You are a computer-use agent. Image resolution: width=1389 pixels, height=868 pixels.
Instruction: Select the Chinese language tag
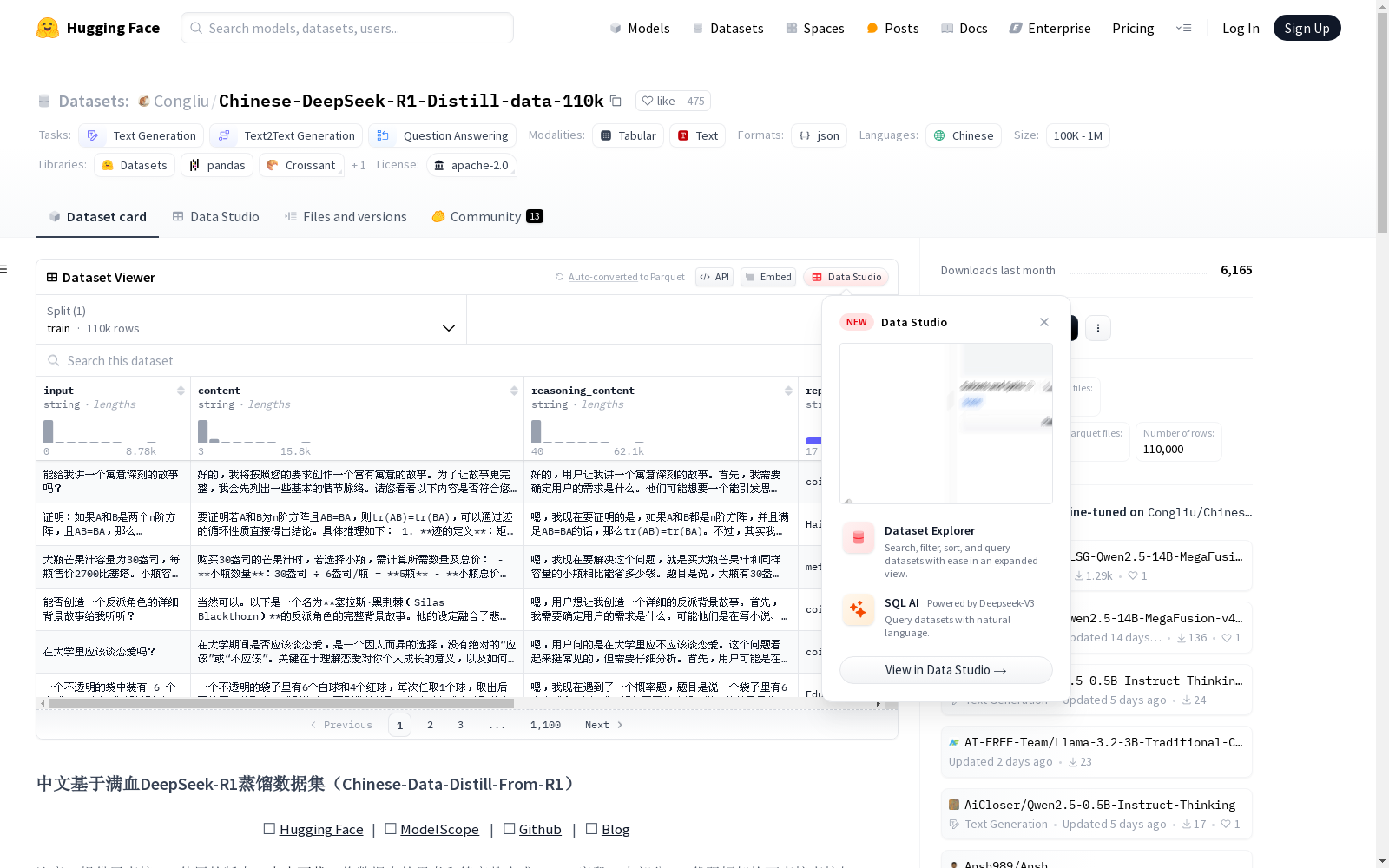(964, 135)
